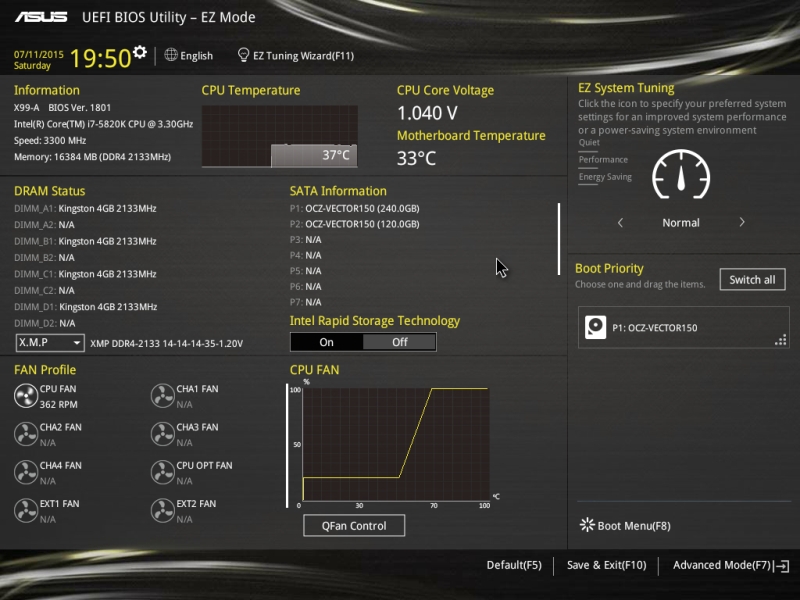
Task: Load Default(F5) settings
Action: pos(514,565)
